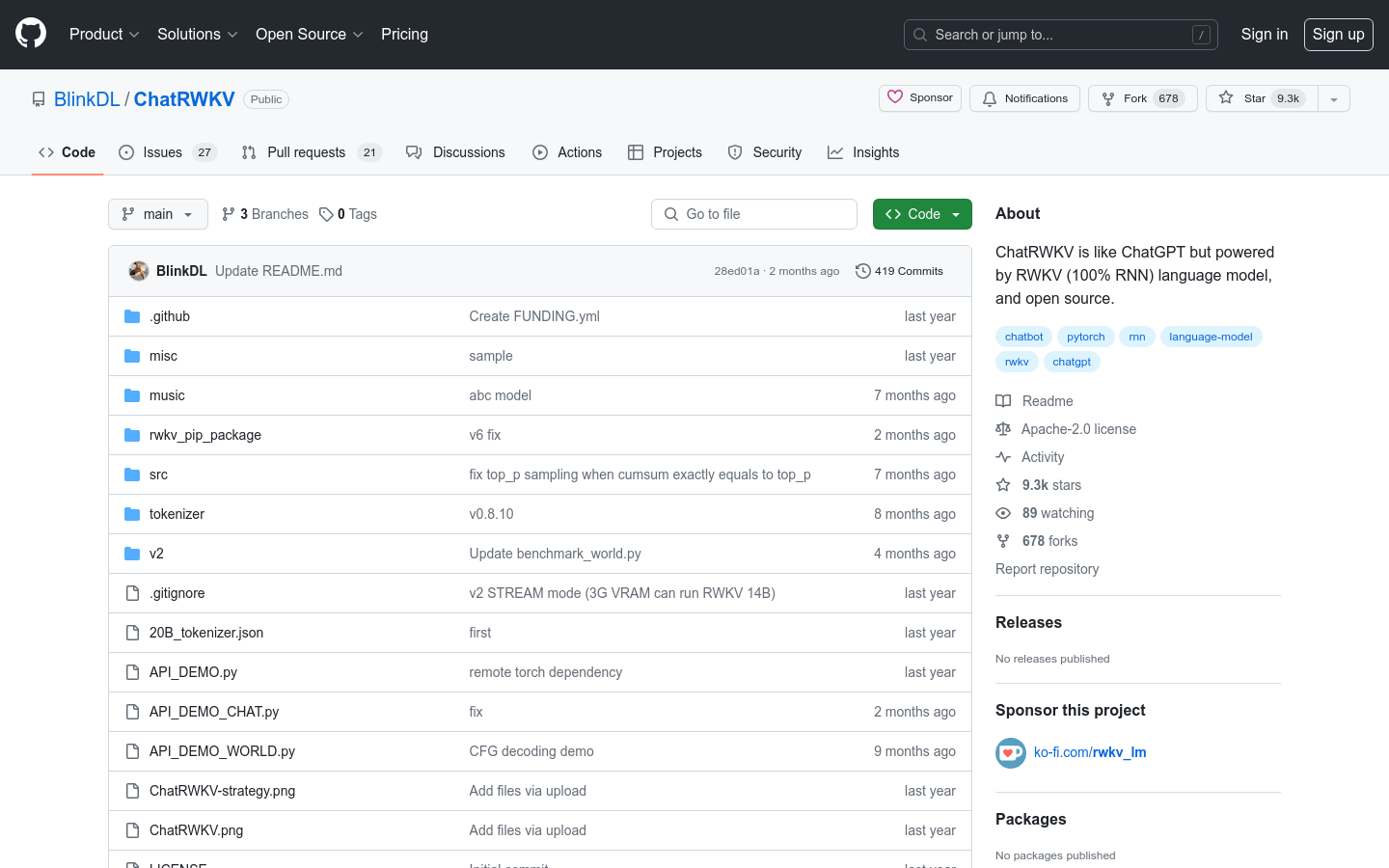The width and height of the screenshot is (1389, 868).
Task: Open the Issues tab
Action: [168, 152]
